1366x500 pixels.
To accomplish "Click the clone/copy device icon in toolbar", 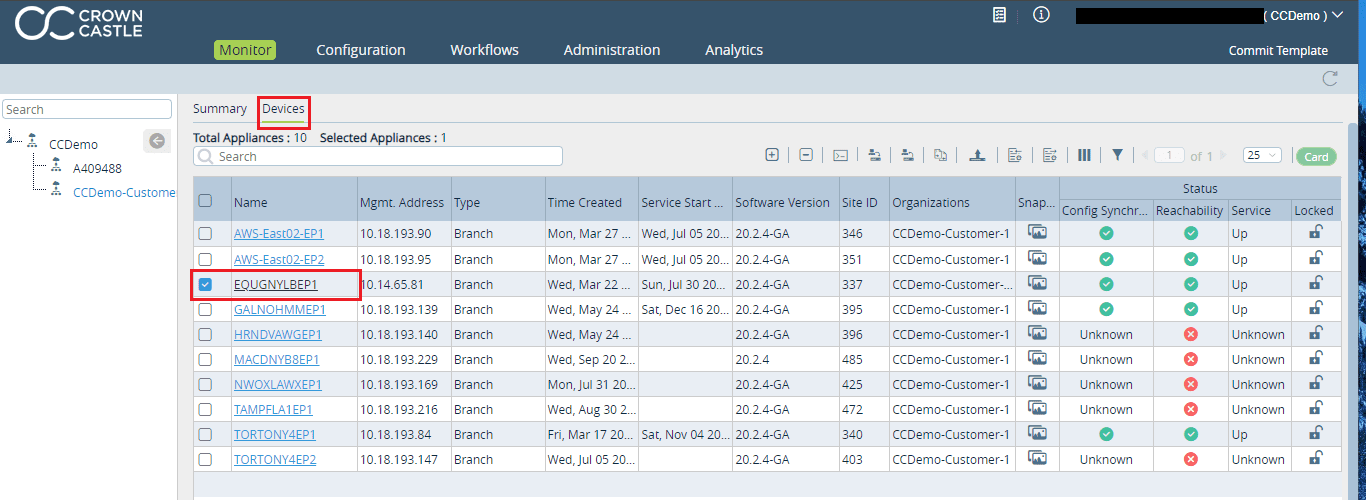I will [x=941, y=155].
